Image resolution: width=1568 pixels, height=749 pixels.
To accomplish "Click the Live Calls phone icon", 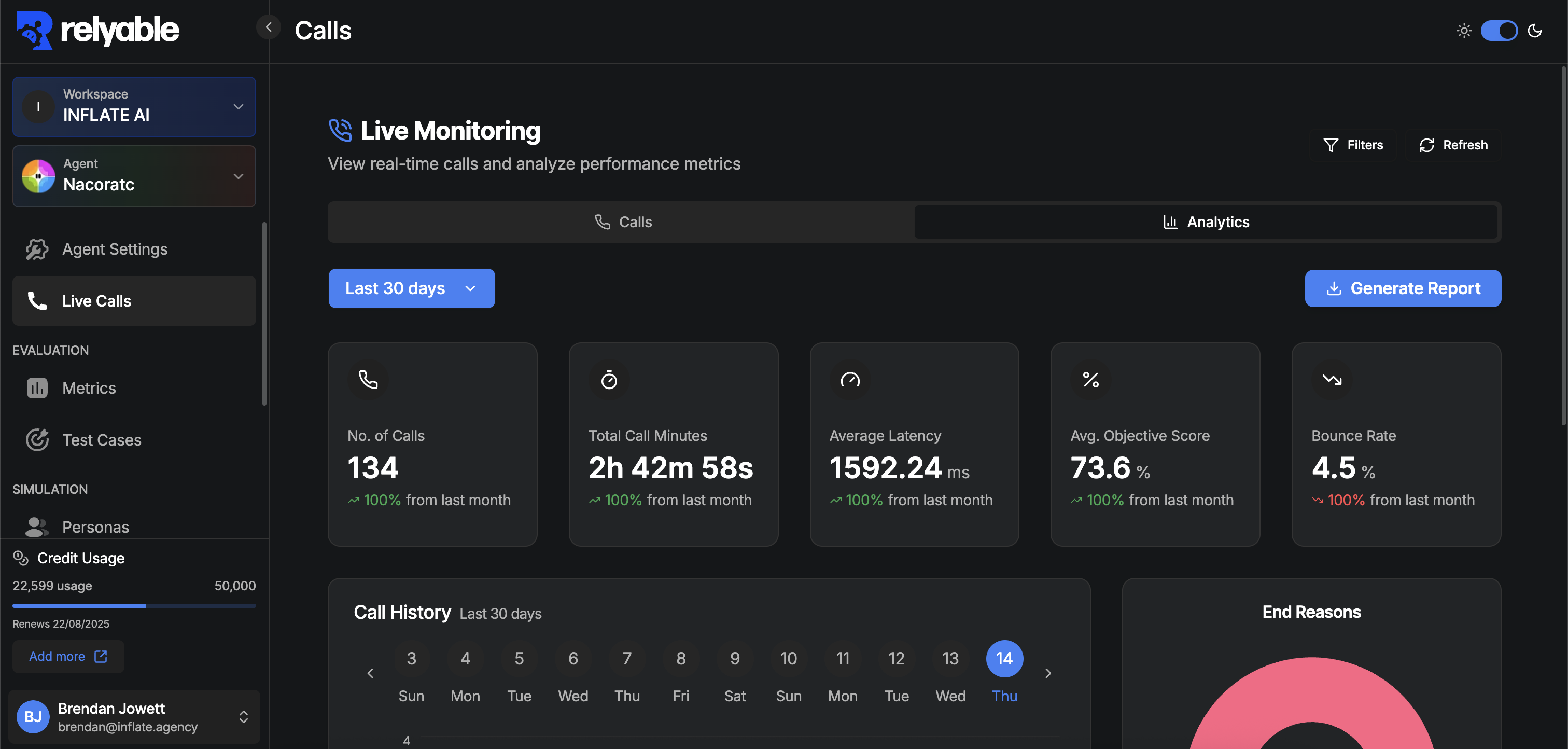I will [x=37, y=301].
